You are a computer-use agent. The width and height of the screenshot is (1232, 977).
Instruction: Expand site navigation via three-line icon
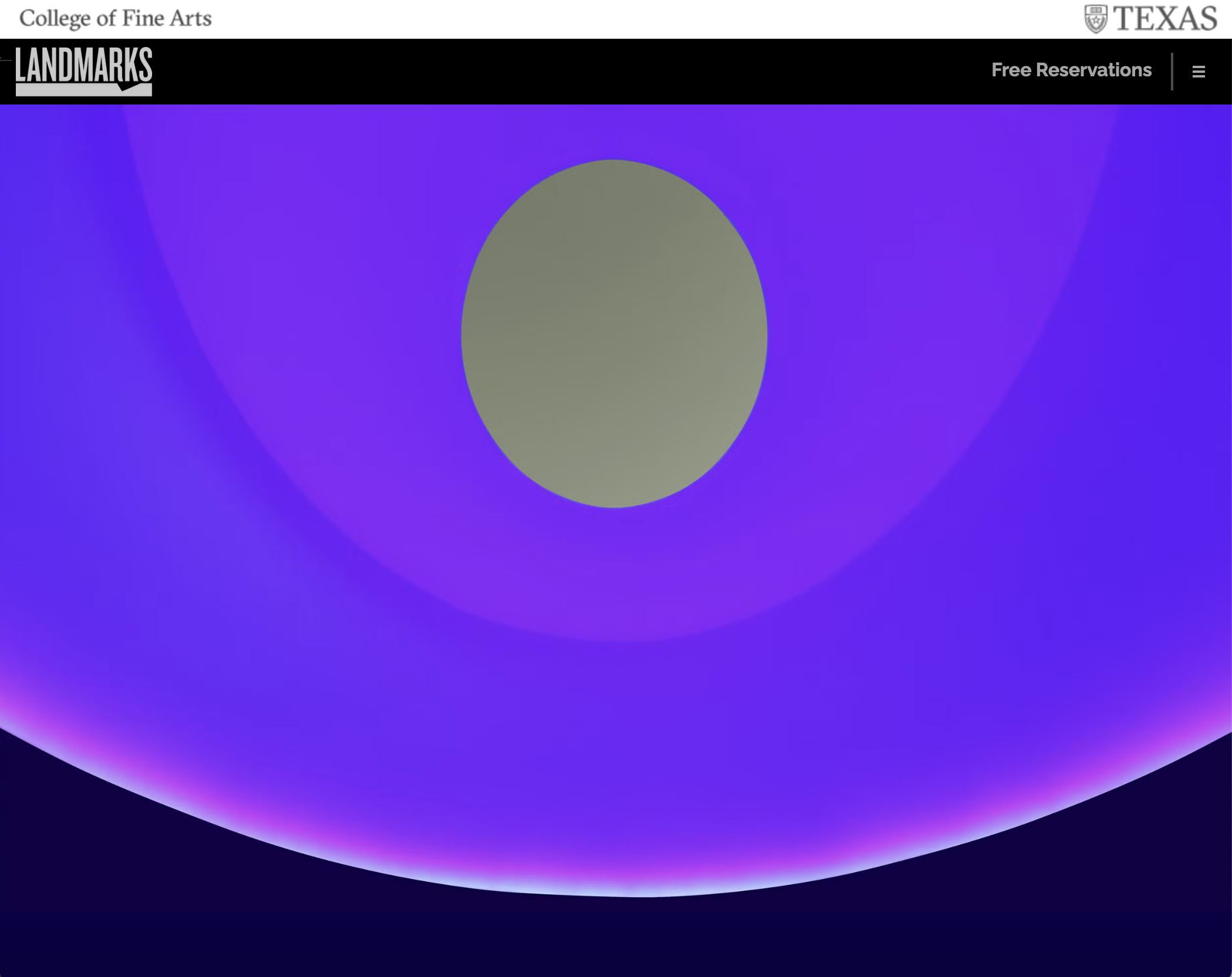coord(1199,72)
